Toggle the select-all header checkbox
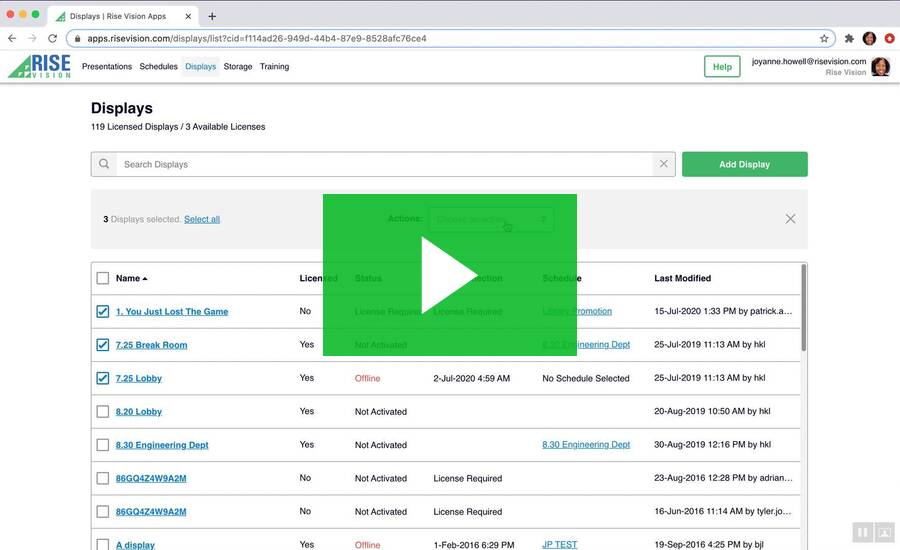Image resolution: width=900 pixels, height=550 pixels. 103,278
